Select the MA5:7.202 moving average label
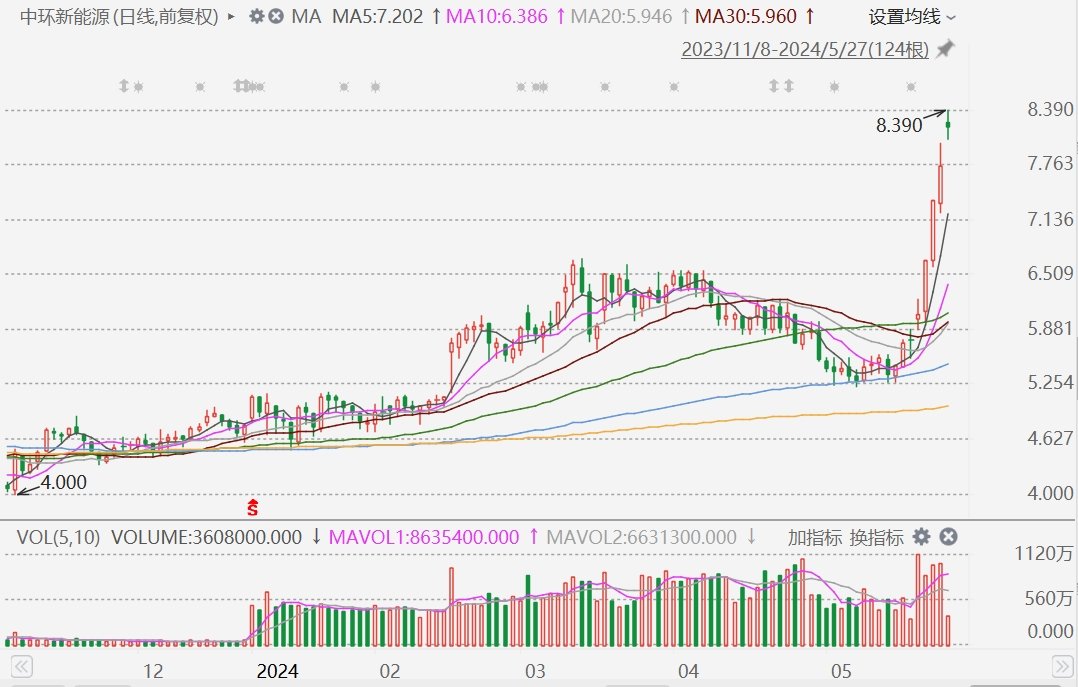 (x=377, y=17)
